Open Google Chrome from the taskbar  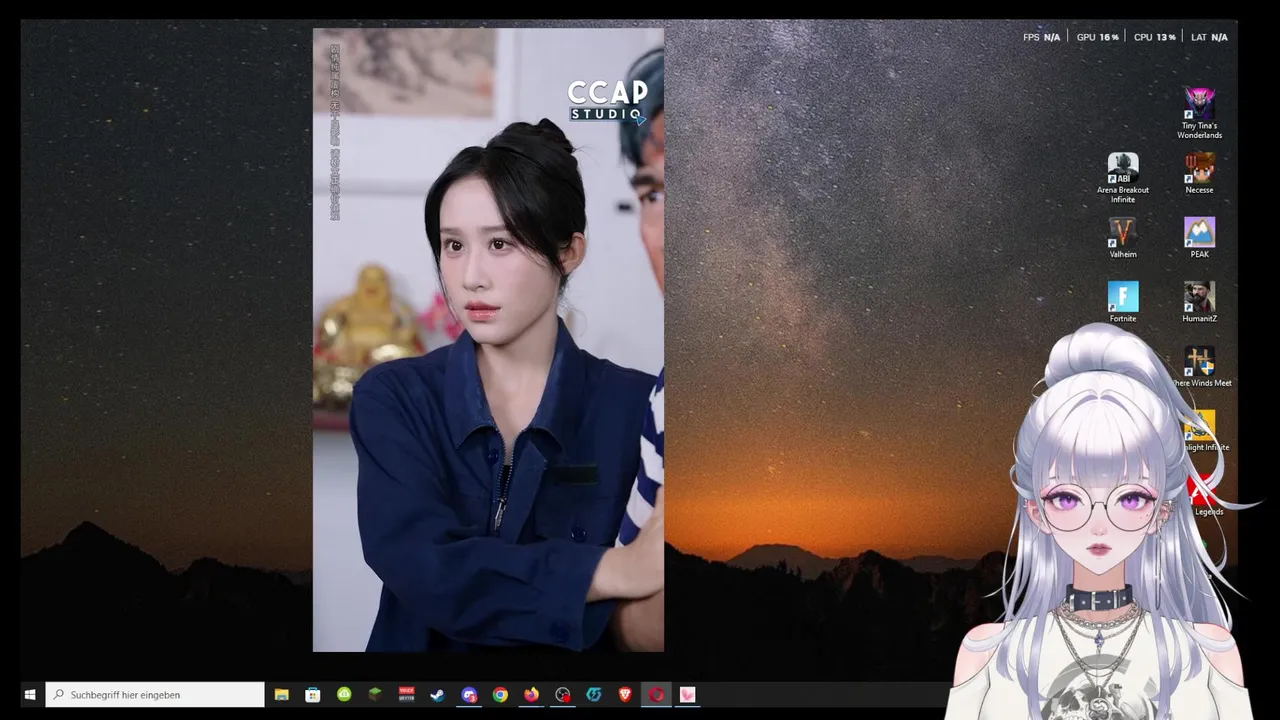tap(500, 694)
